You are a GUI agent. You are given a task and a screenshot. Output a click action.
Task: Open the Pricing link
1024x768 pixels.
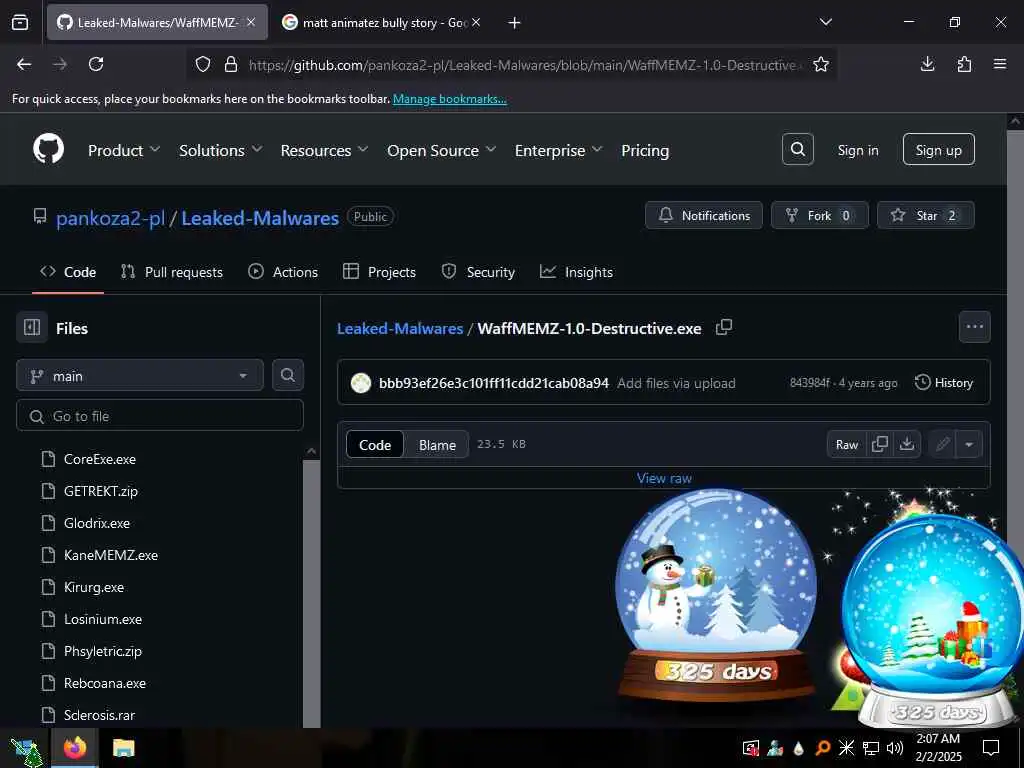tap(645, 150)
